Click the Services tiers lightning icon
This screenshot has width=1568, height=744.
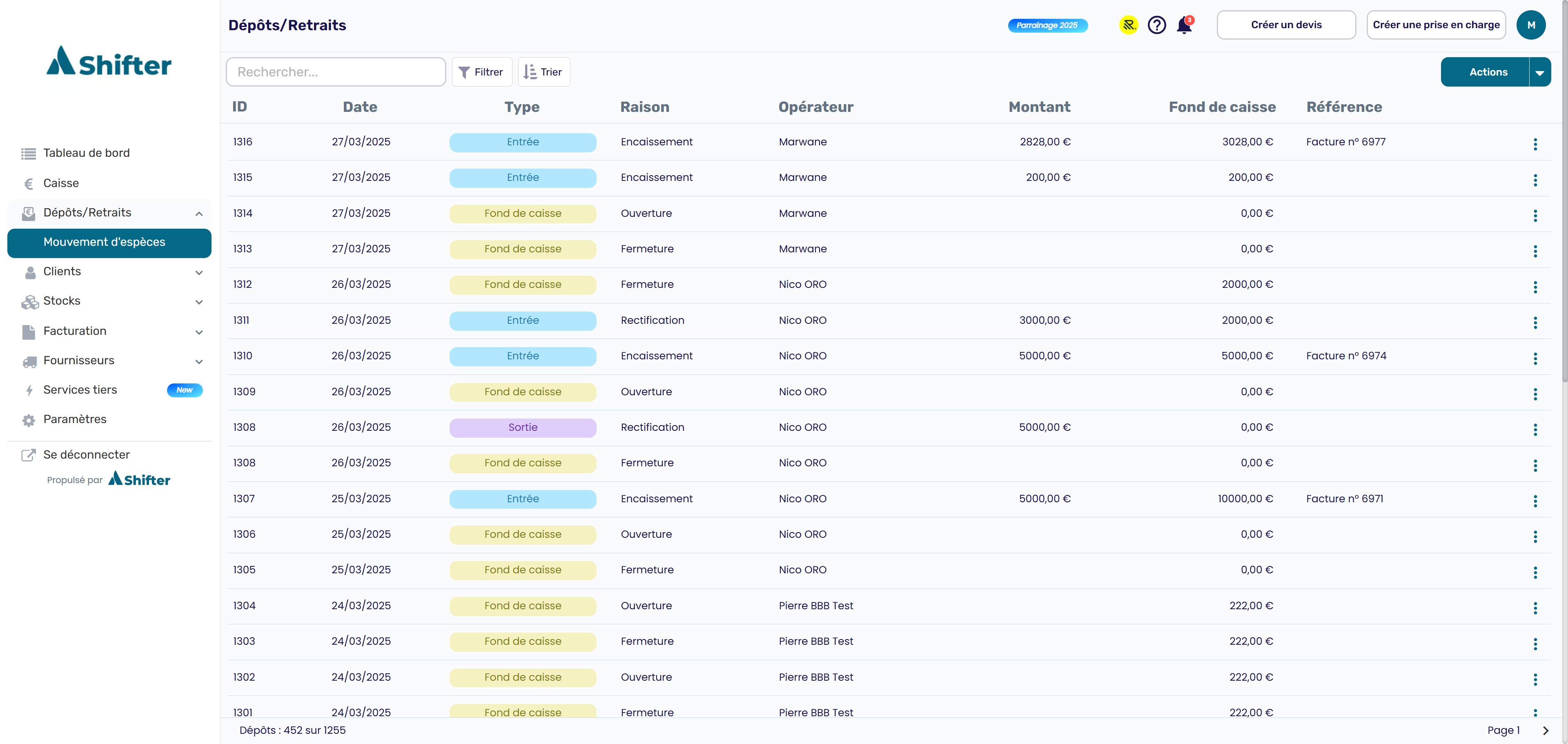(29, 390)
